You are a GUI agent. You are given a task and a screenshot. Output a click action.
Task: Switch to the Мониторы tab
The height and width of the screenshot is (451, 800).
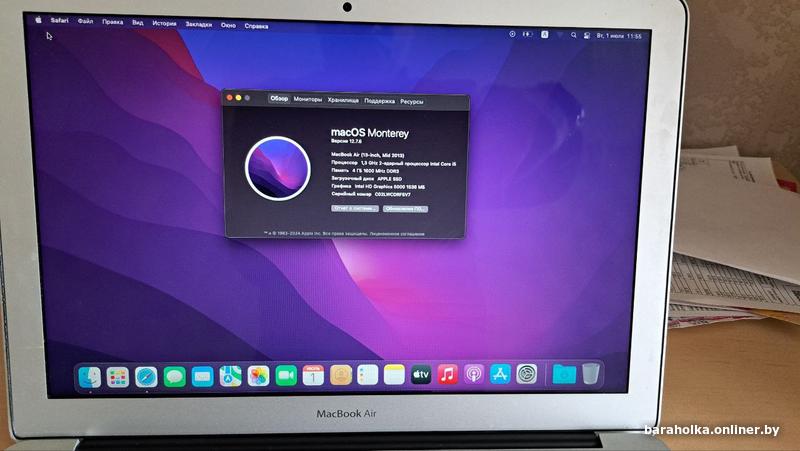(x=308, y=99)
